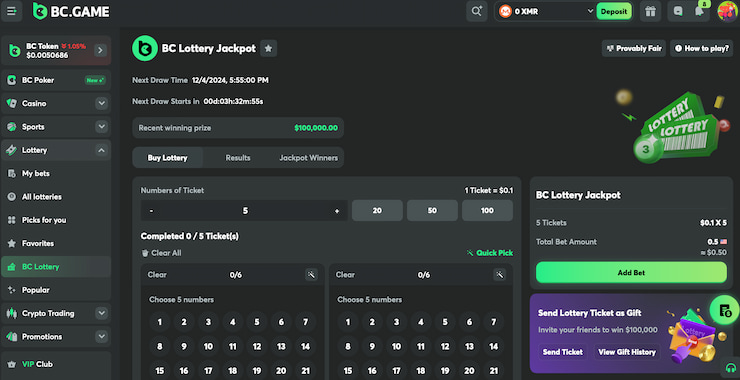Open the XMR currency dropdown
740x380 pixels.
point(590,11)
